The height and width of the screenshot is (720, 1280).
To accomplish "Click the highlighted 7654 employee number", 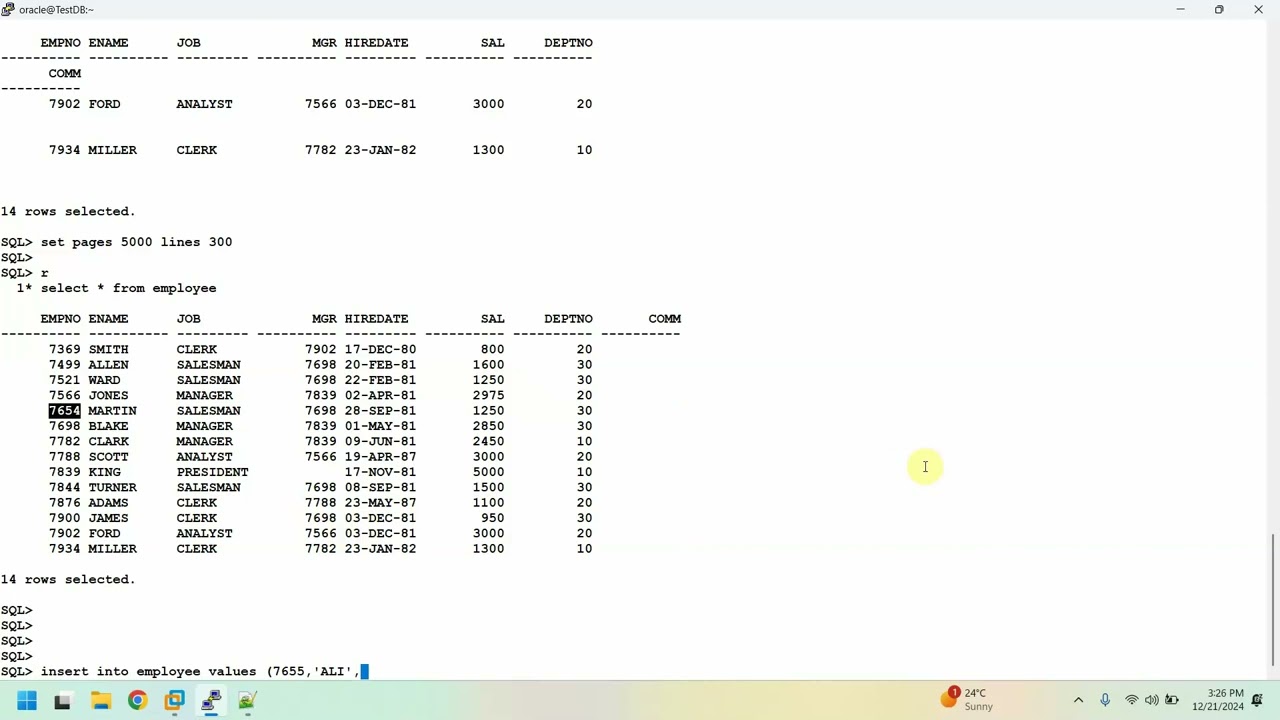I will click(64, 411).
